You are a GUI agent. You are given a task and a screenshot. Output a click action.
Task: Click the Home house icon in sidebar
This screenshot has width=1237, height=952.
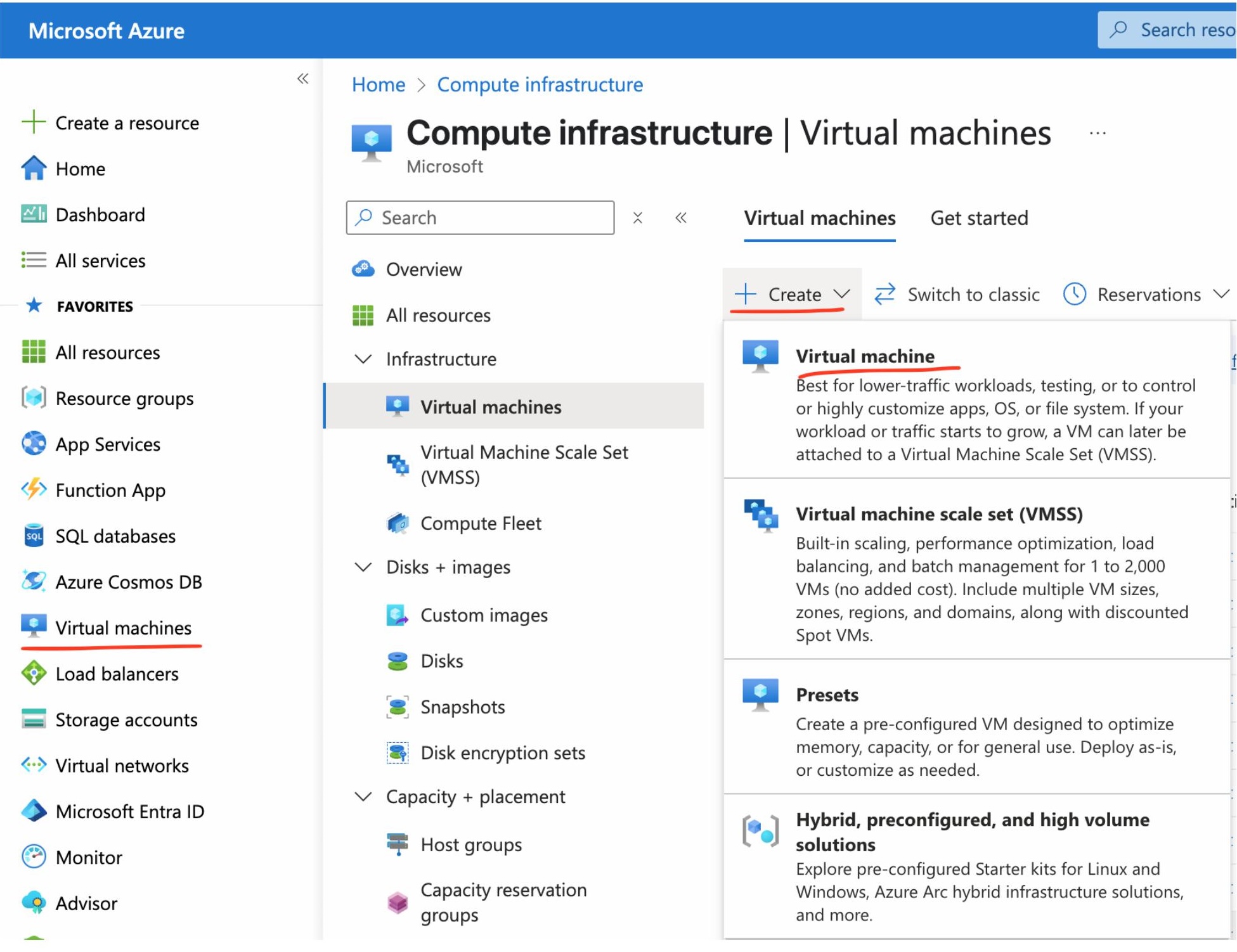pyautogui.click(x=34, y=169)
